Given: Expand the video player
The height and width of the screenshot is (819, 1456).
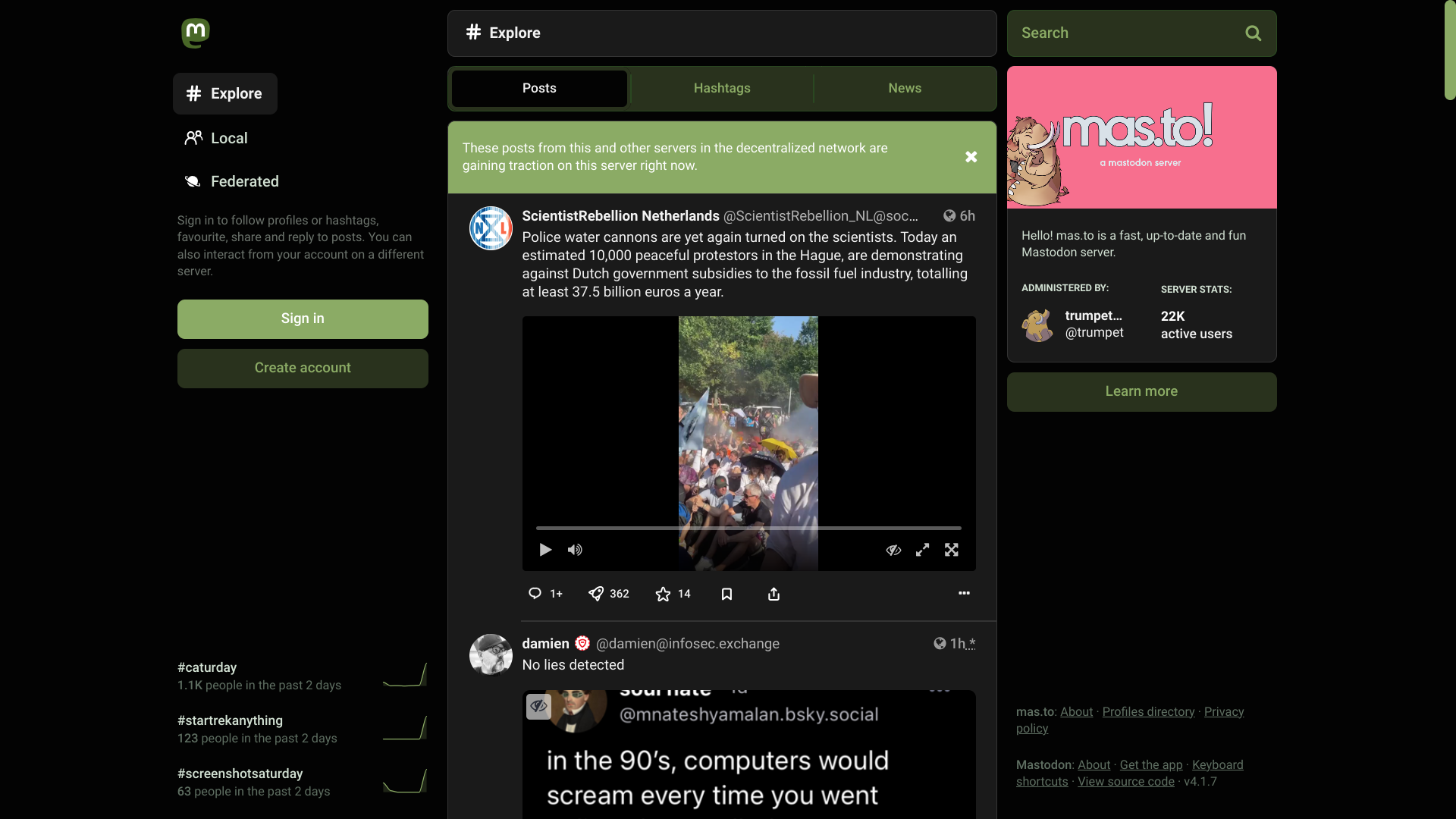Looking at the screenshot, I should [922, 550].
